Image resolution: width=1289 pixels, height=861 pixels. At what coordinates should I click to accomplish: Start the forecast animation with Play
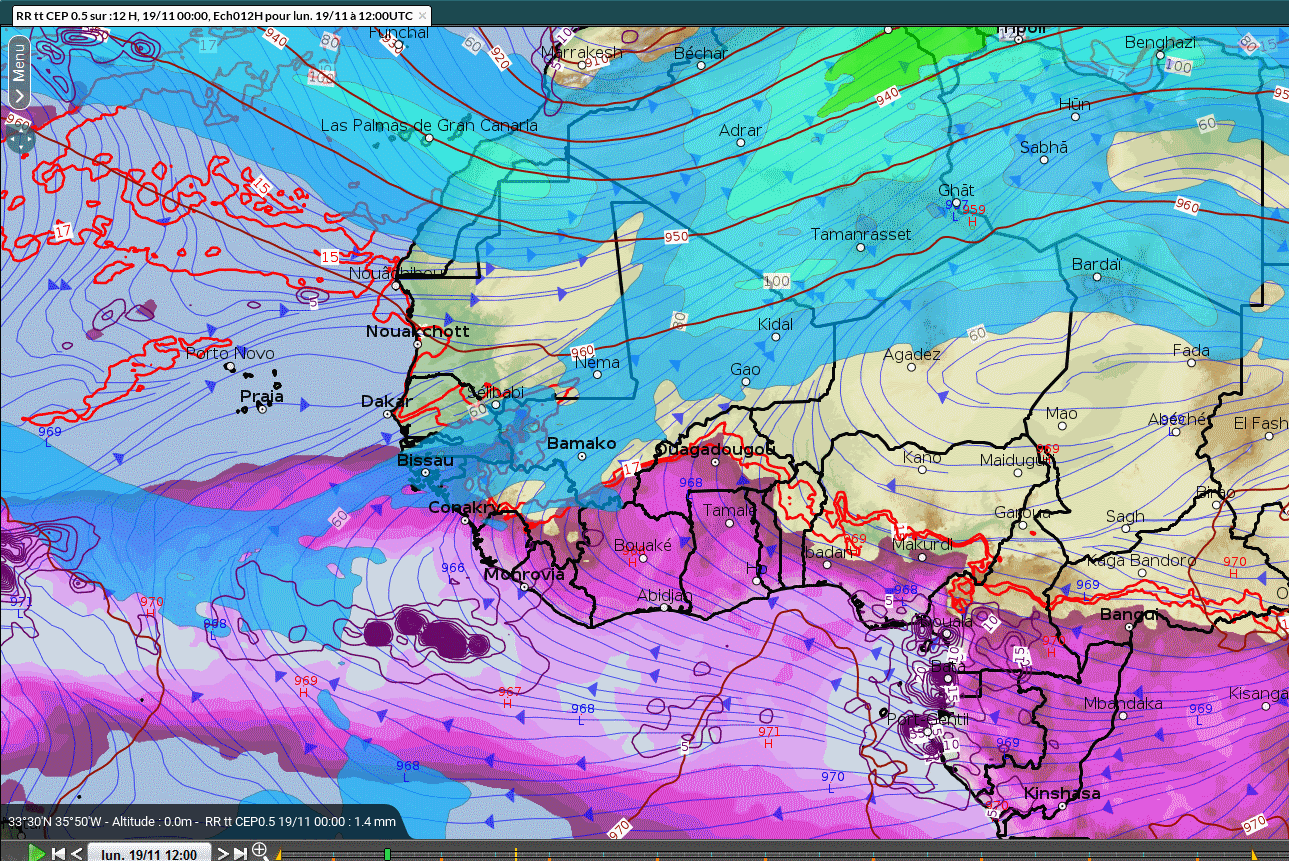[36, 852]
